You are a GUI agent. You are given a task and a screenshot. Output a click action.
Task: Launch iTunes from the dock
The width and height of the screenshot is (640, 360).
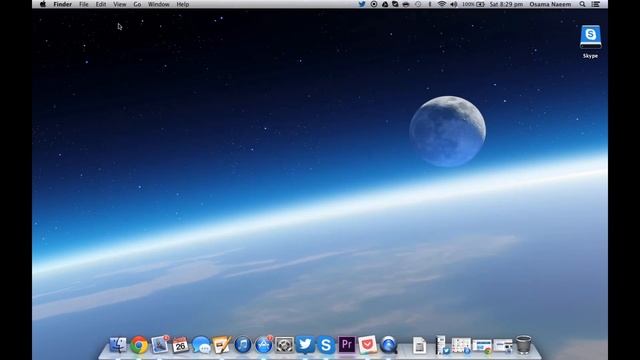click(243, 345)
